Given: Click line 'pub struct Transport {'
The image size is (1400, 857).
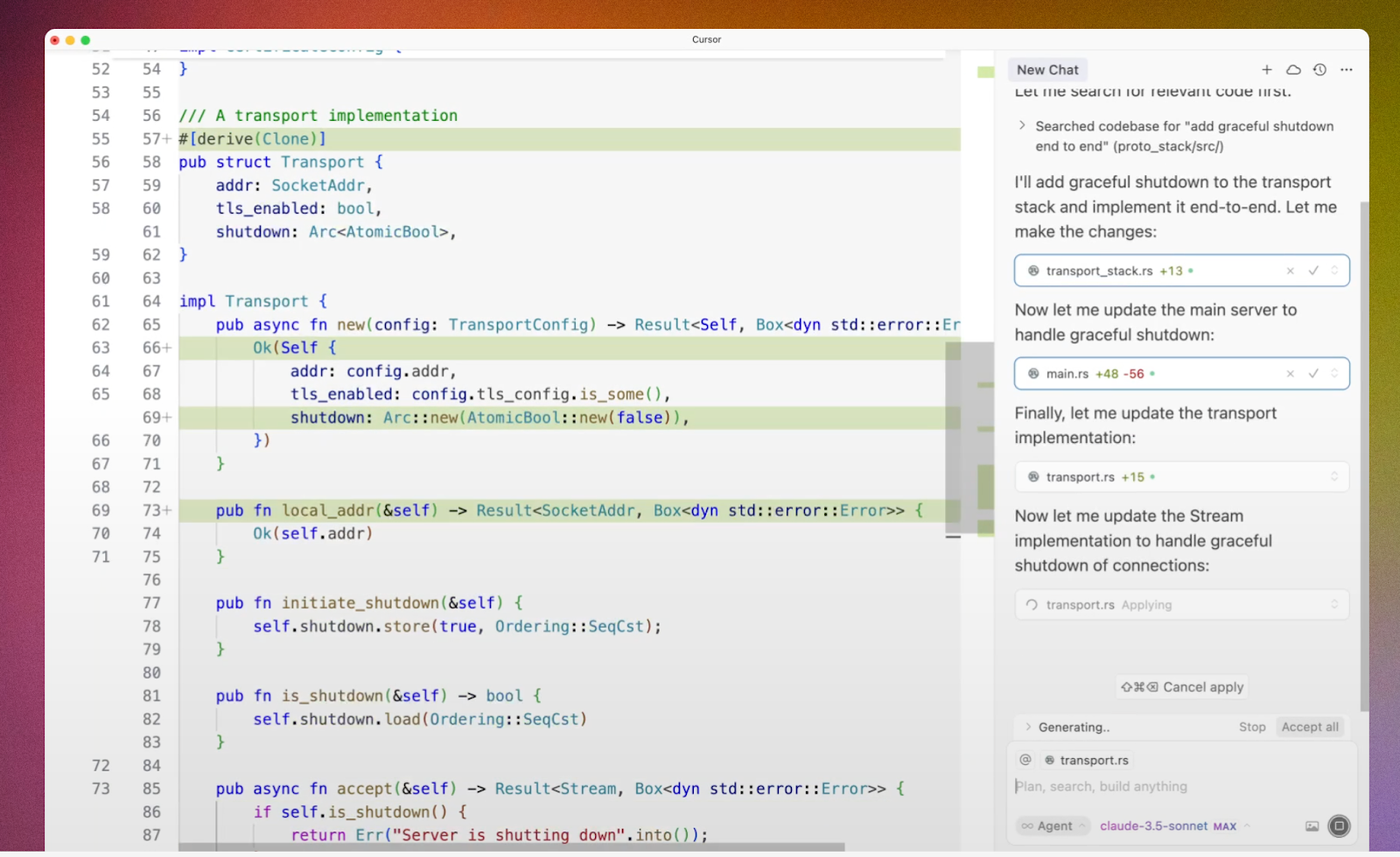Looking at the screenshot, I should click(x=281, y=162).
